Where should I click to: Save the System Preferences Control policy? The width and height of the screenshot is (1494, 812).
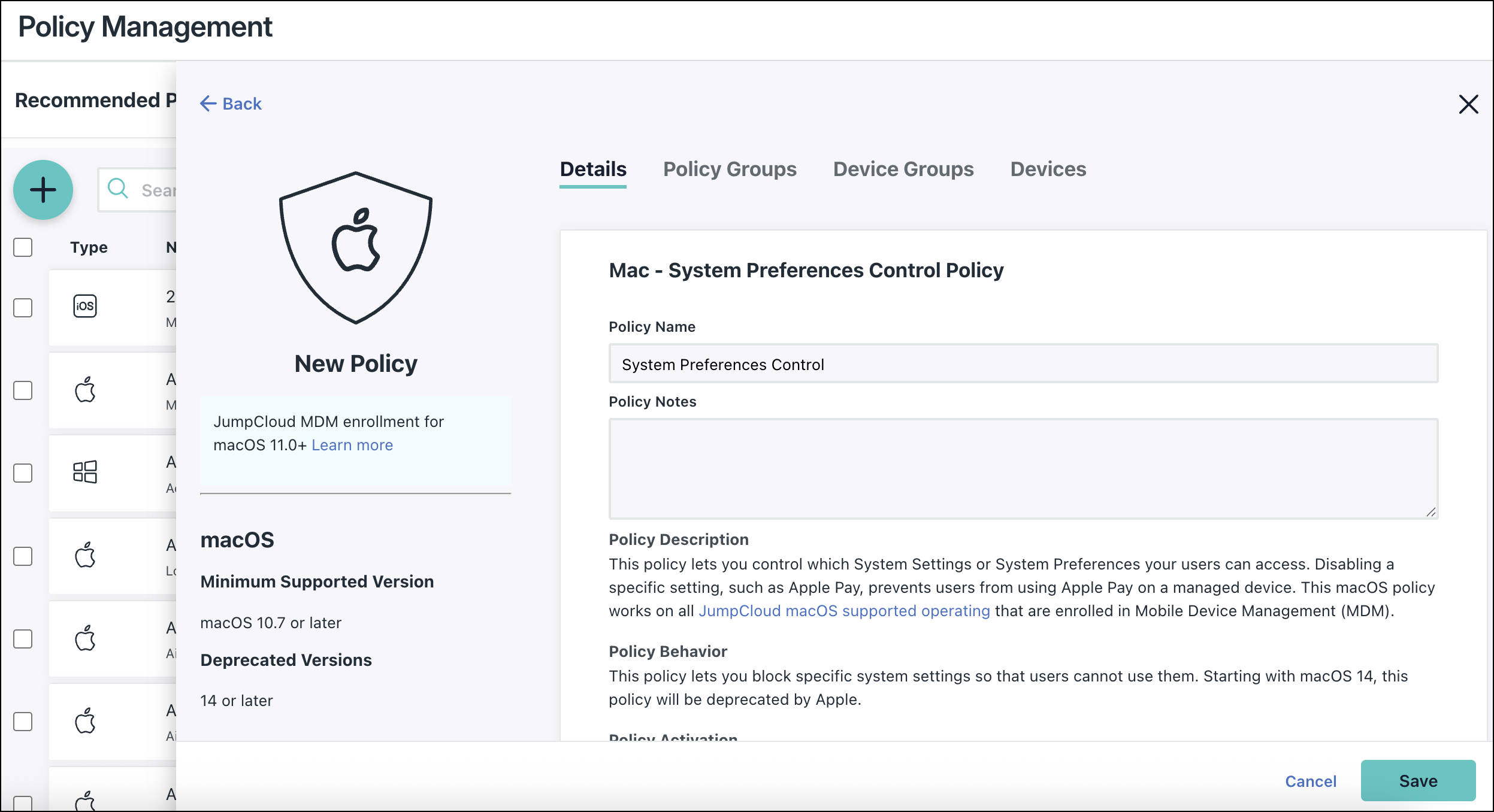coord(1419,780)
